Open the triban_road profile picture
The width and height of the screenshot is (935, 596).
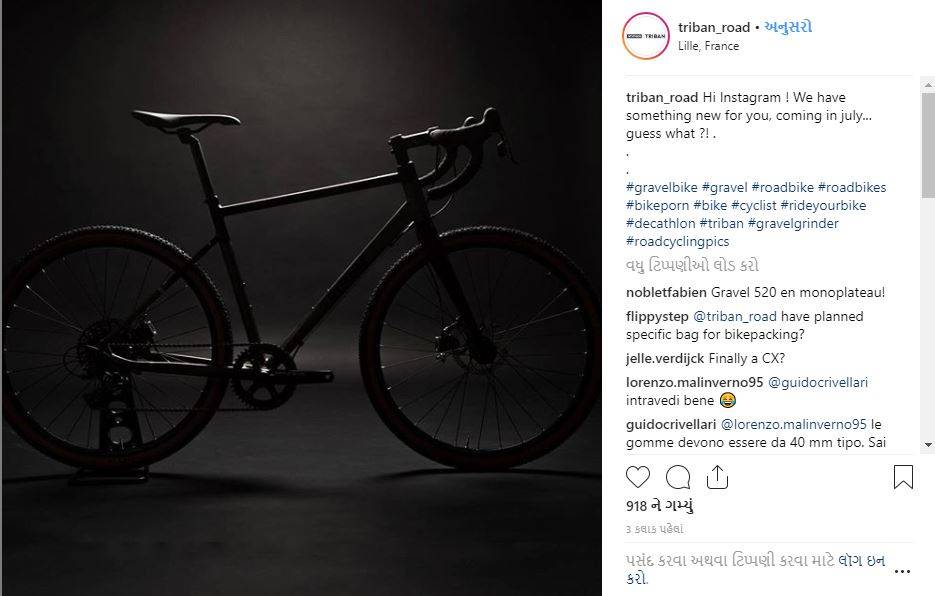point(645,36)
